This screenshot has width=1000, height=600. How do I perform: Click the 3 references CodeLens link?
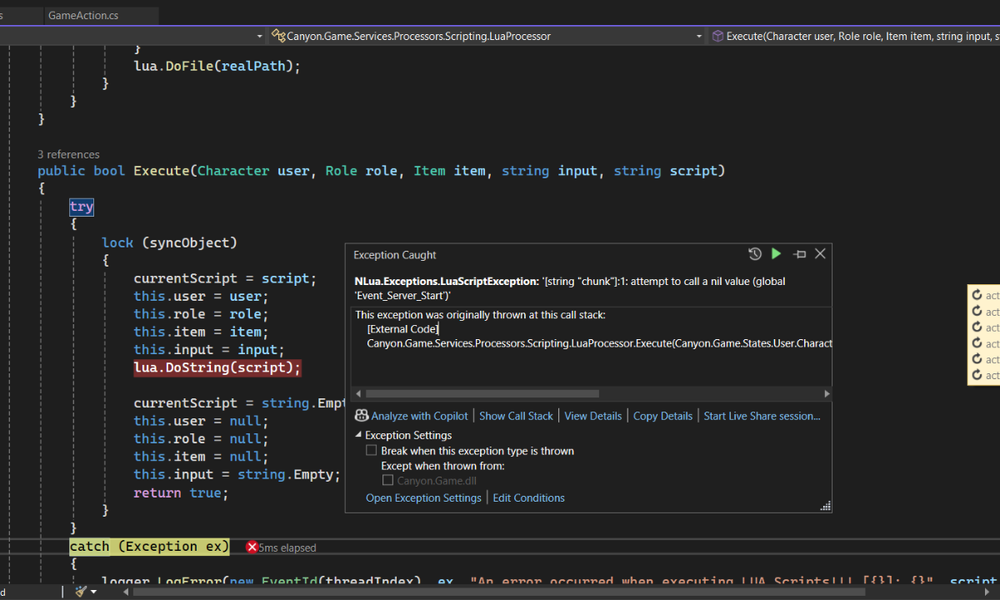coord(68,154)
